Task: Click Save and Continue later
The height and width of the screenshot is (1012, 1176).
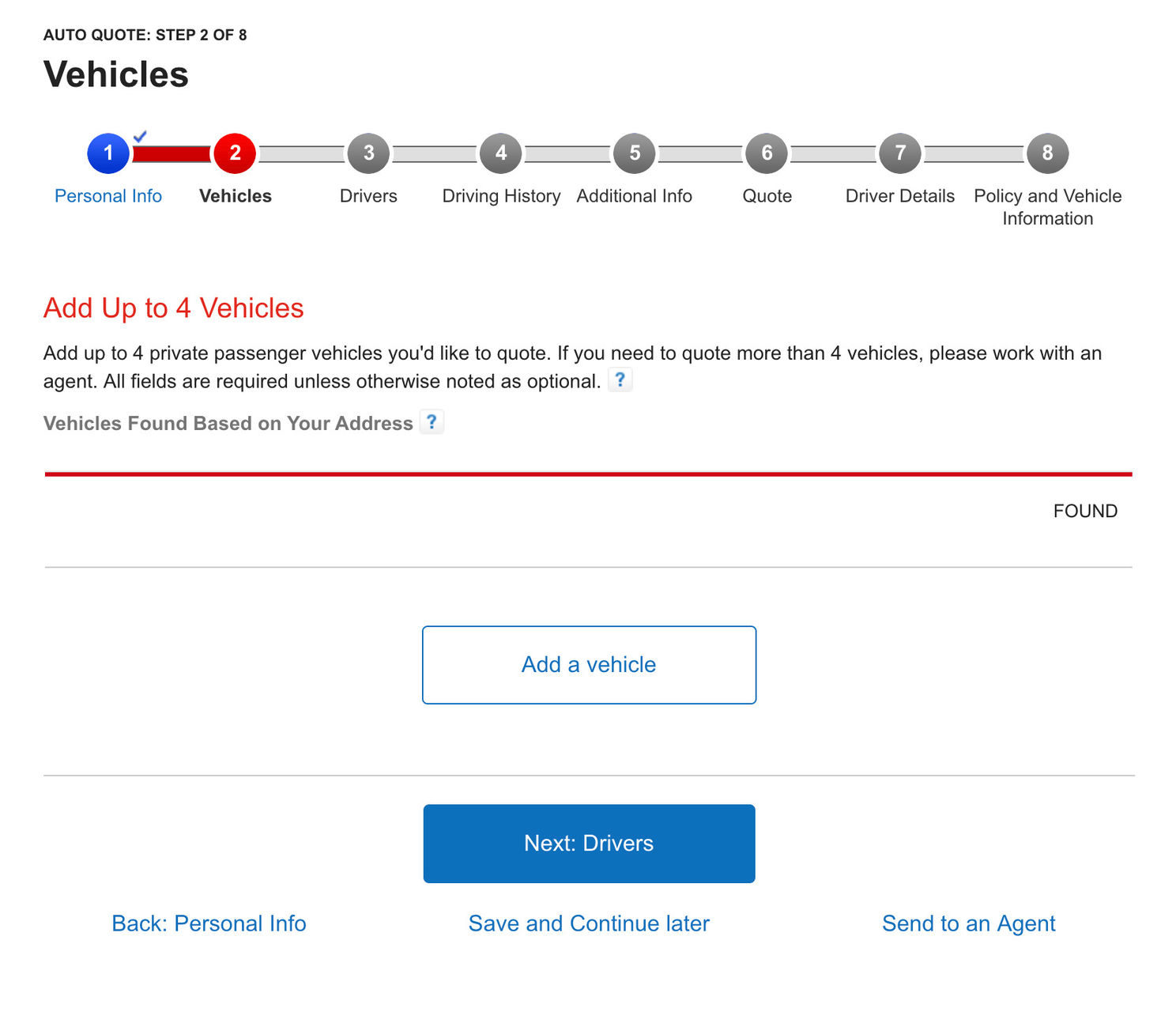Action: 588,923
